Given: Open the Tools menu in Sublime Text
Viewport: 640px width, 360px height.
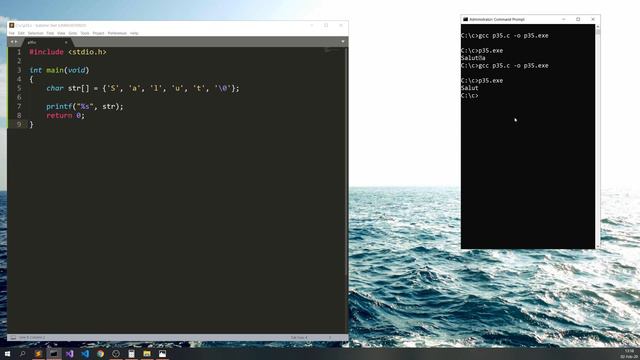Looking at the screenshot, I should click(85, 33).
